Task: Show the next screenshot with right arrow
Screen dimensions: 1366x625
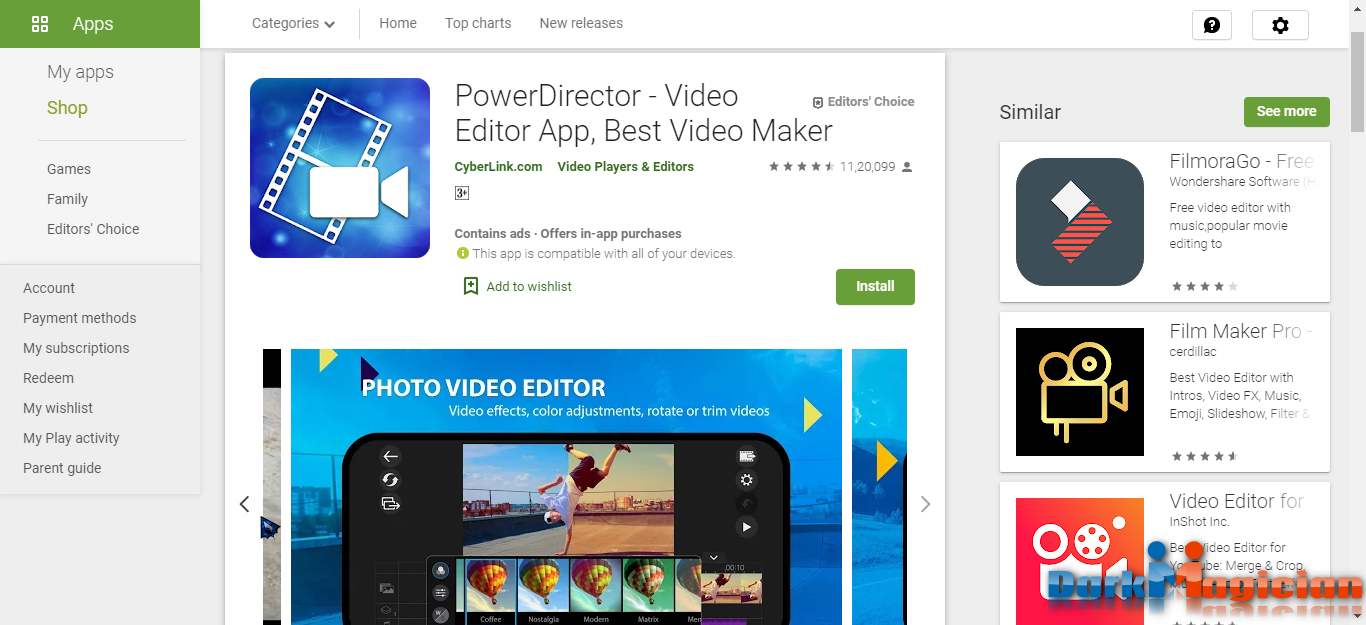Action: 925,504
